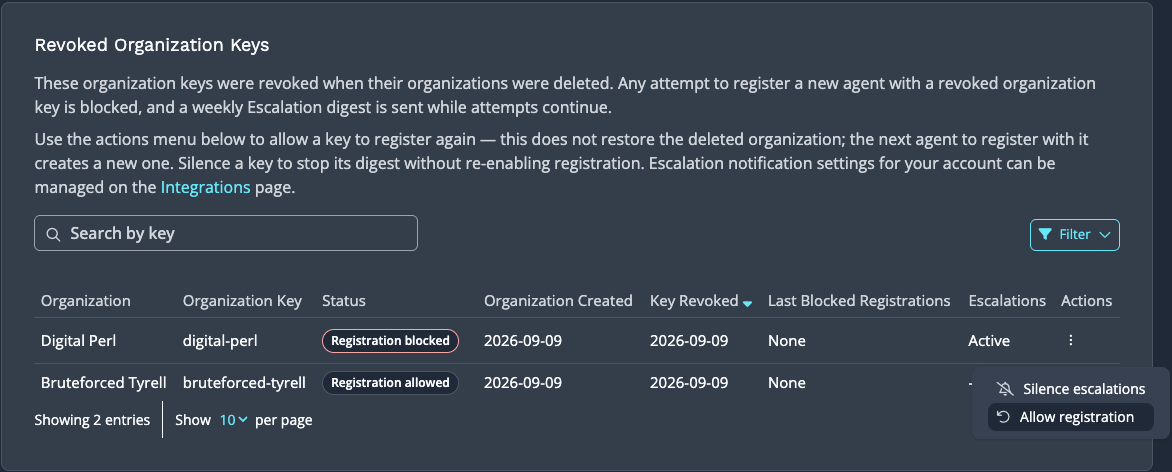Sort by Escalations column header

(x=1007, y=301)
